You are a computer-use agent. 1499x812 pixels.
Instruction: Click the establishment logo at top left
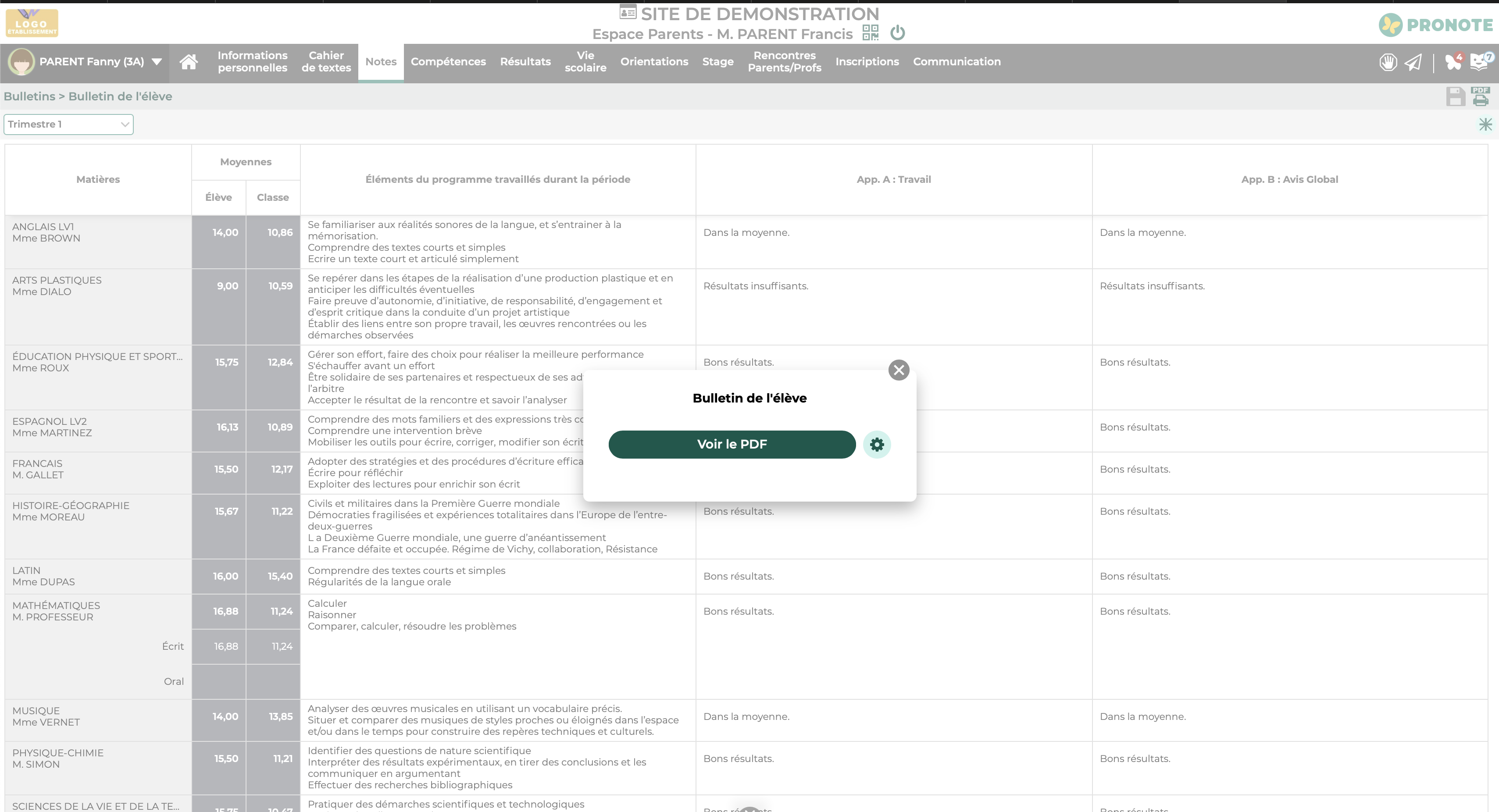32,23
